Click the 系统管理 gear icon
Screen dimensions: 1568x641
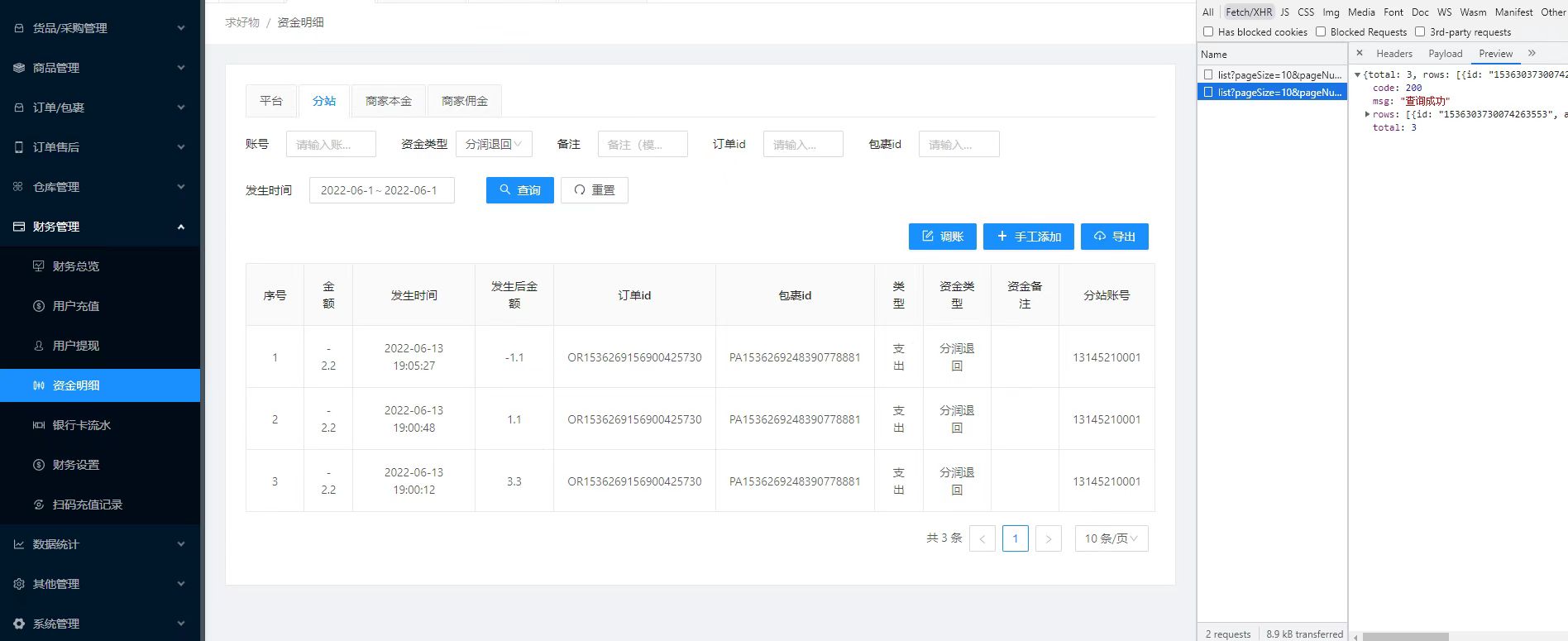click(19, 624)
